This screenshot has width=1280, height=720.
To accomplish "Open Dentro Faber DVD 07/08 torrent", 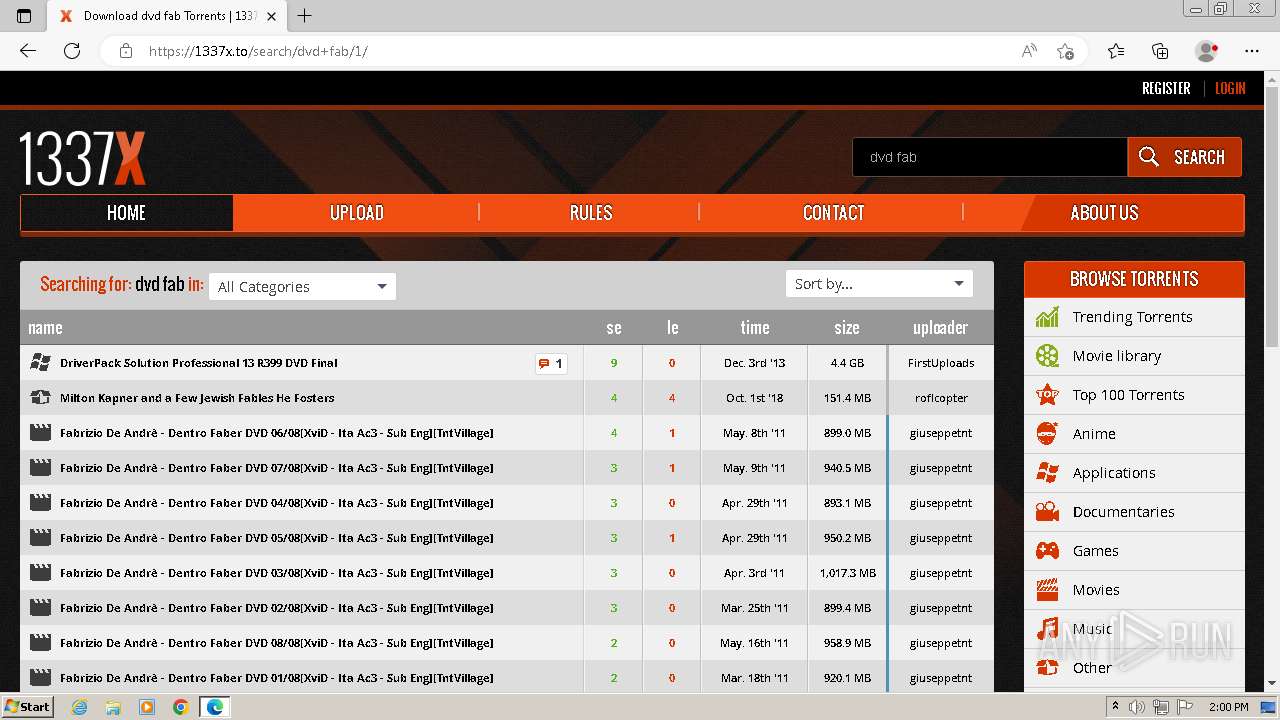I will [x=277, y=468].
